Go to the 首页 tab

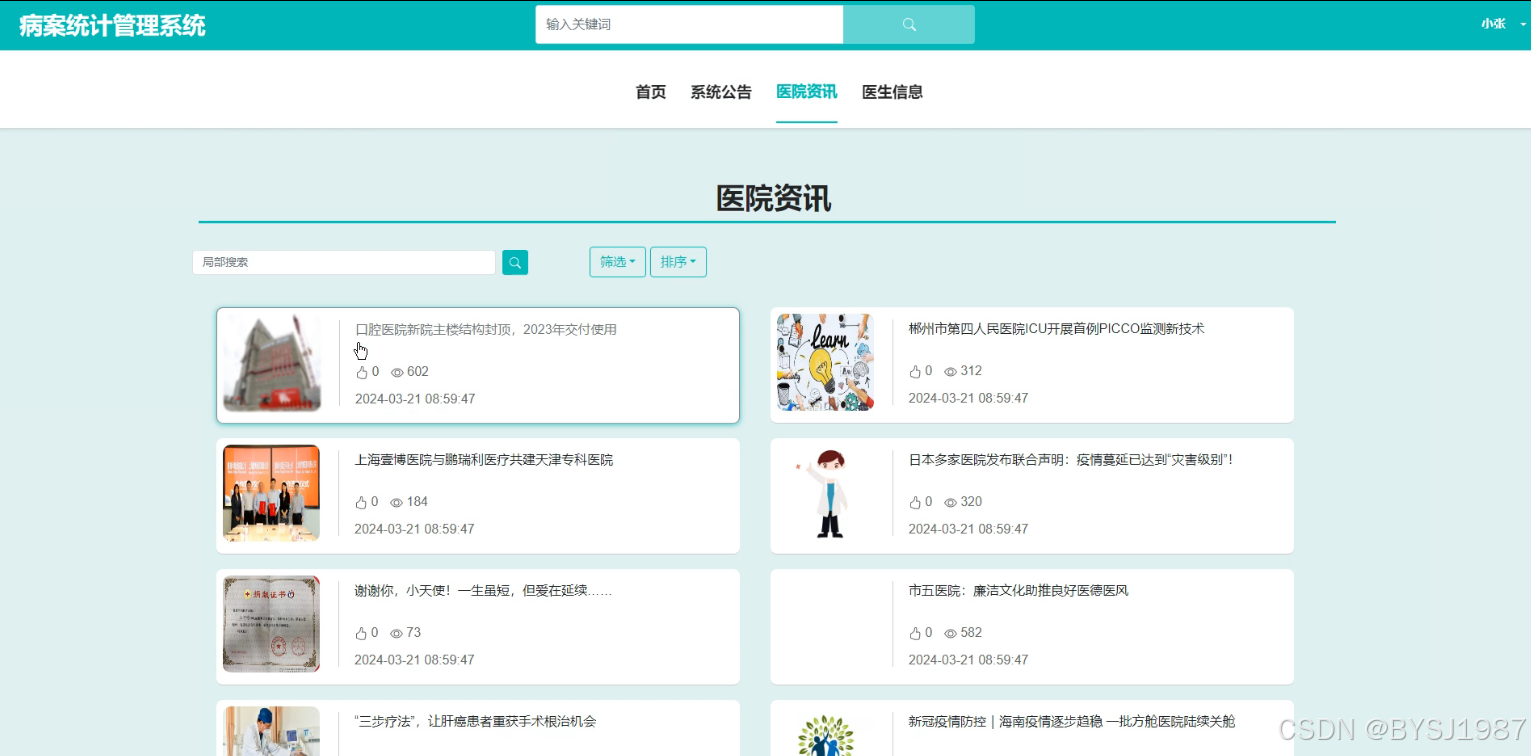coord(651,92)
